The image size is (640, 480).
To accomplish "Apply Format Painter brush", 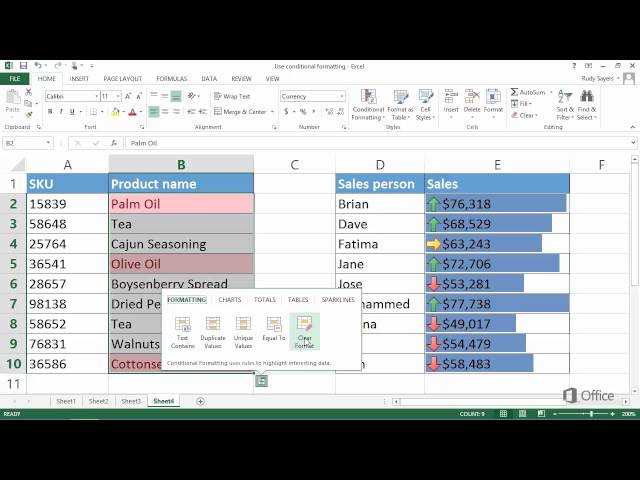I will click(x=29, y=115).
